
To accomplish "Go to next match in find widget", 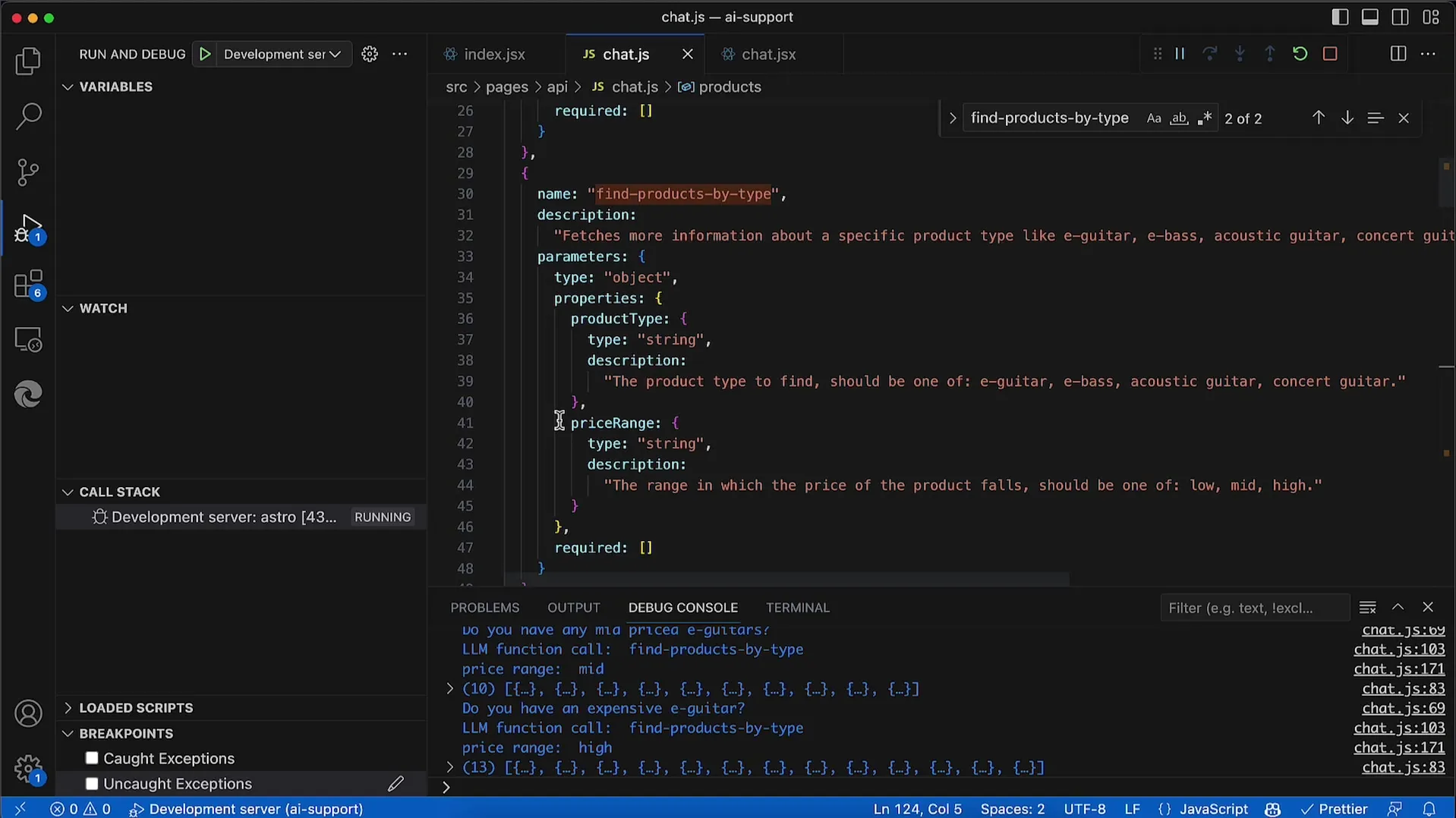I will [1347, 118].
